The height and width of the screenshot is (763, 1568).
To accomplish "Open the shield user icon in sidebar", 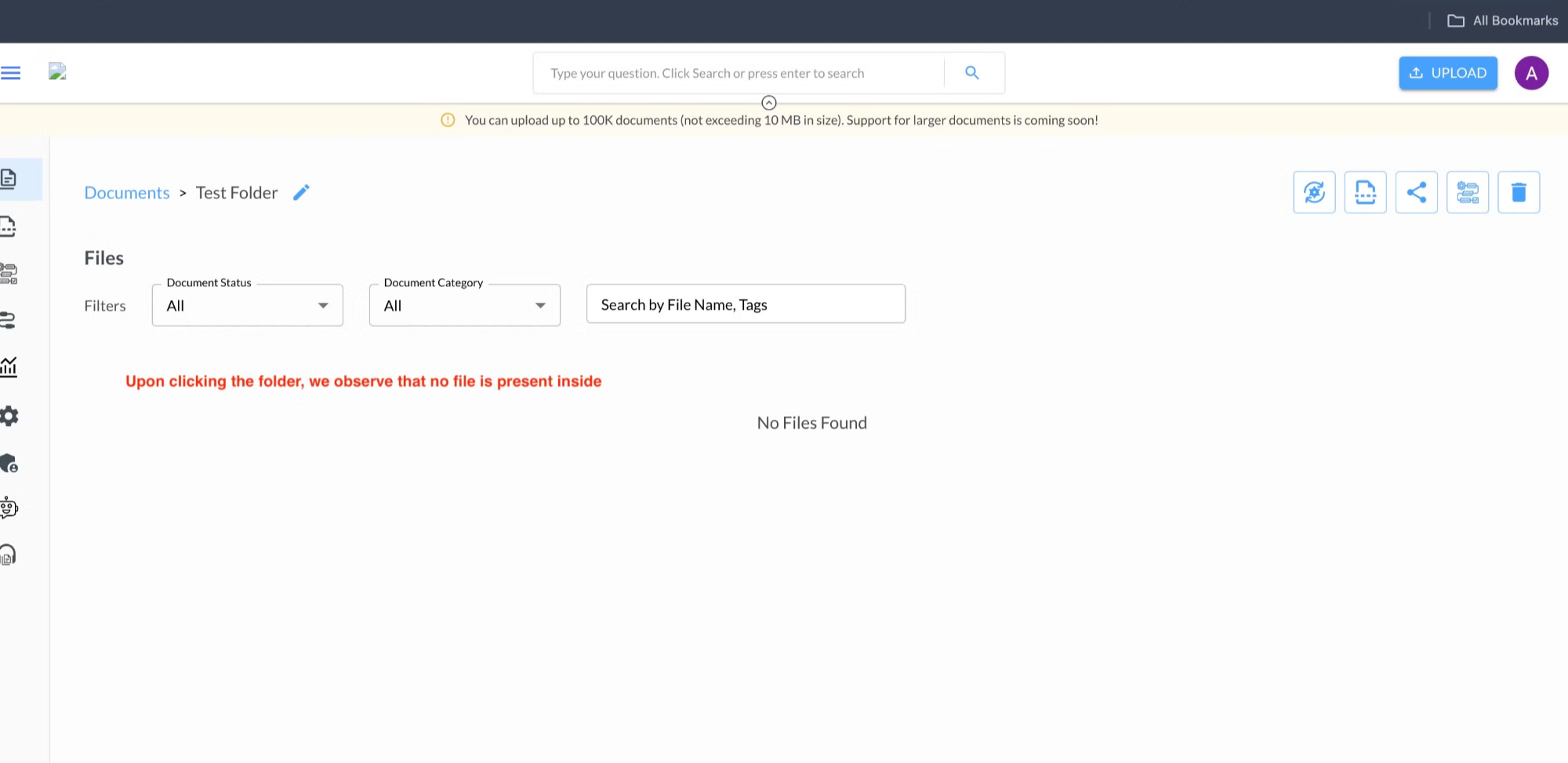I will pos(9,463).
